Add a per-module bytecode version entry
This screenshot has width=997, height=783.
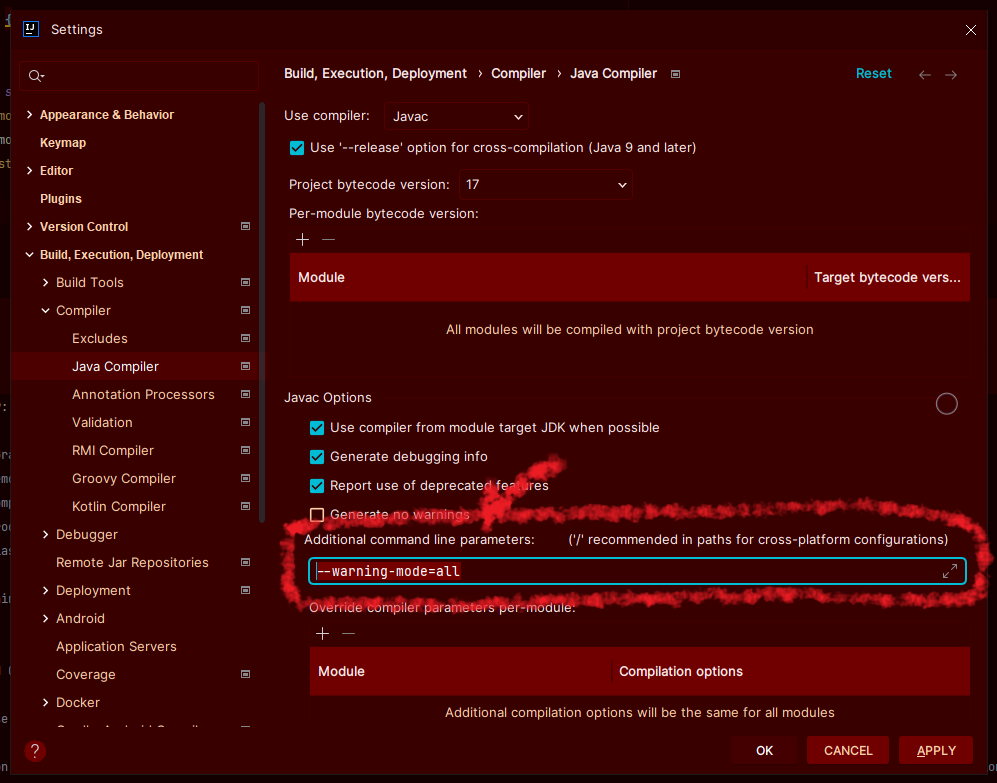pyautogui.click(x=303, y=240)
